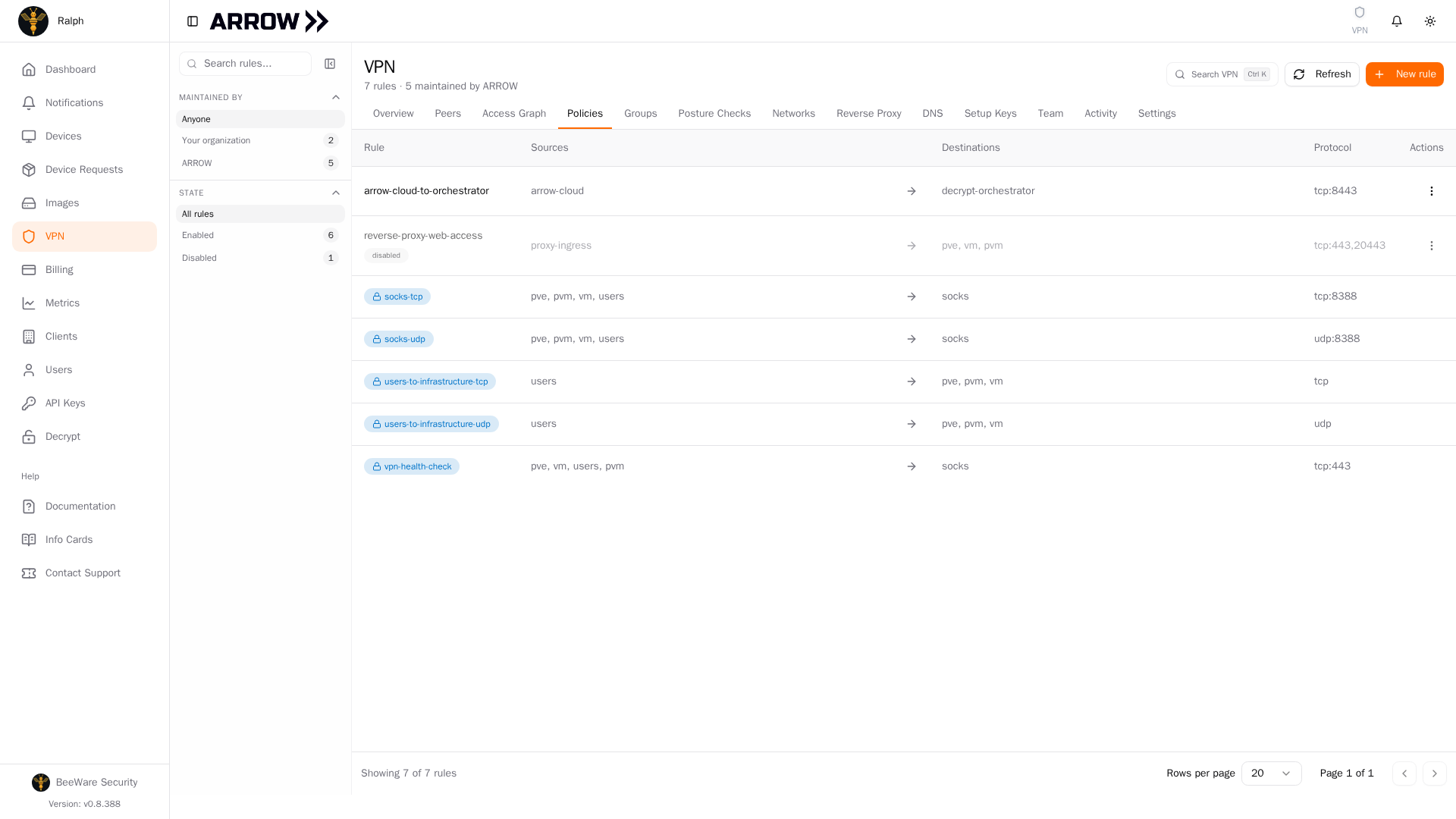Open Billing in the sidebar
This screenshot has height=819, width=1456.
(x=84, y=270)
